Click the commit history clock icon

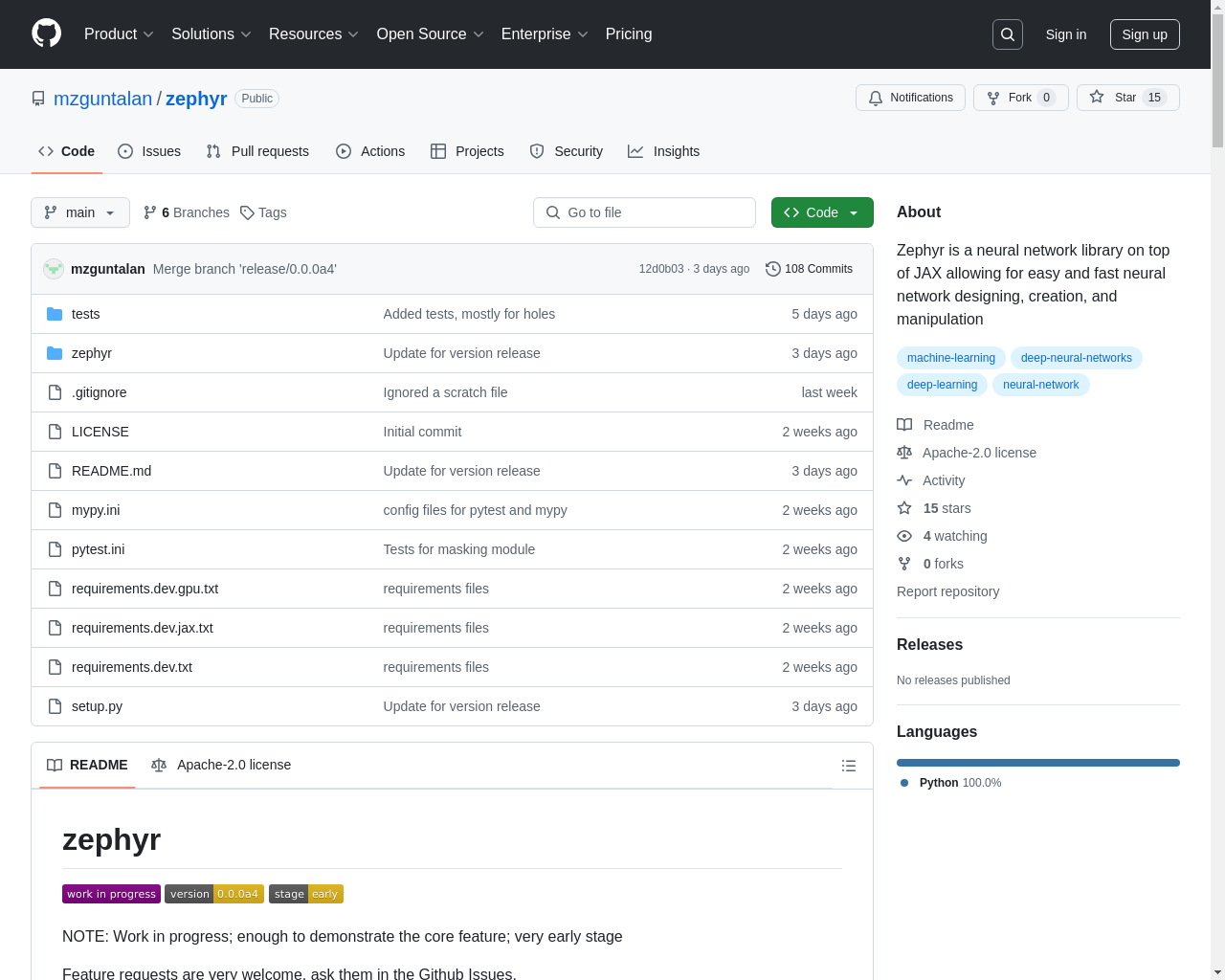point(773,269)
